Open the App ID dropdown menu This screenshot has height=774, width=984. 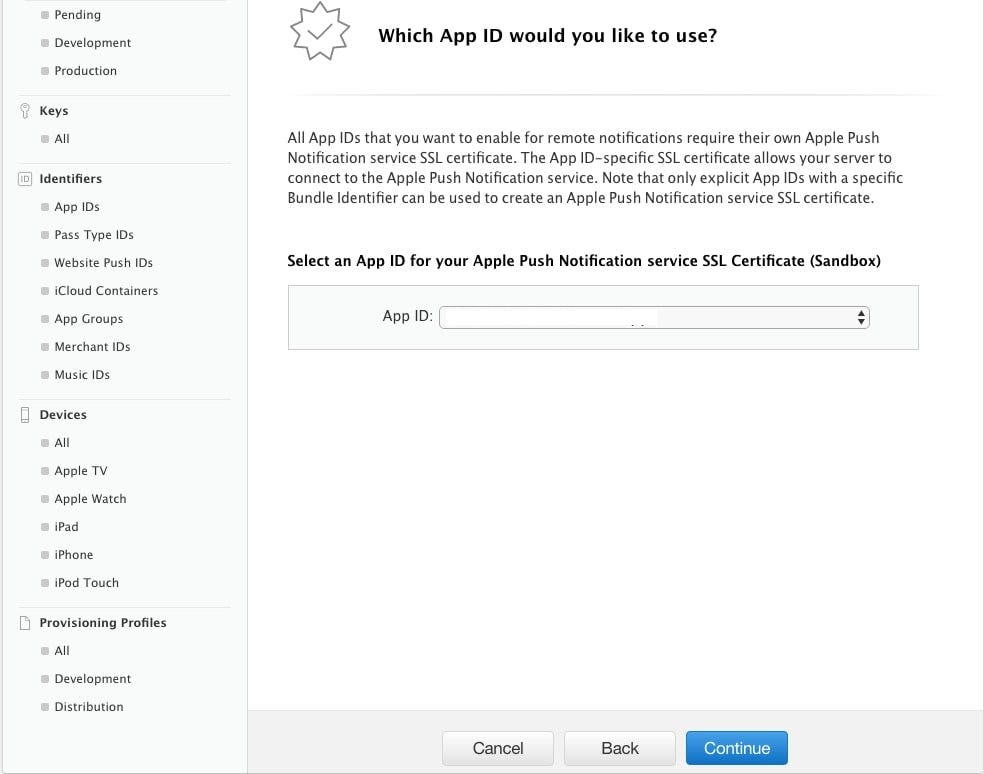pyautogui.click(x=654, y=318)
